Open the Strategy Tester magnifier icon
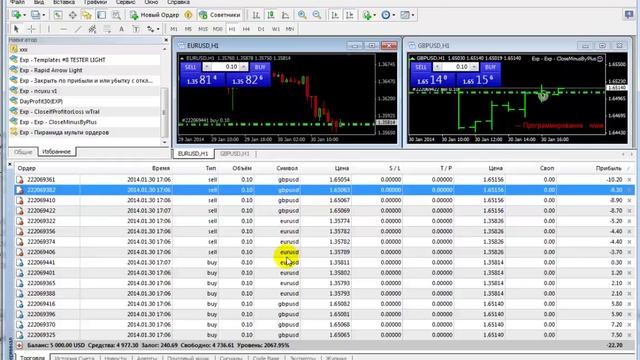The height and width of the screenshot is (360, 640). pyautogui.click(x=116, y=15)
